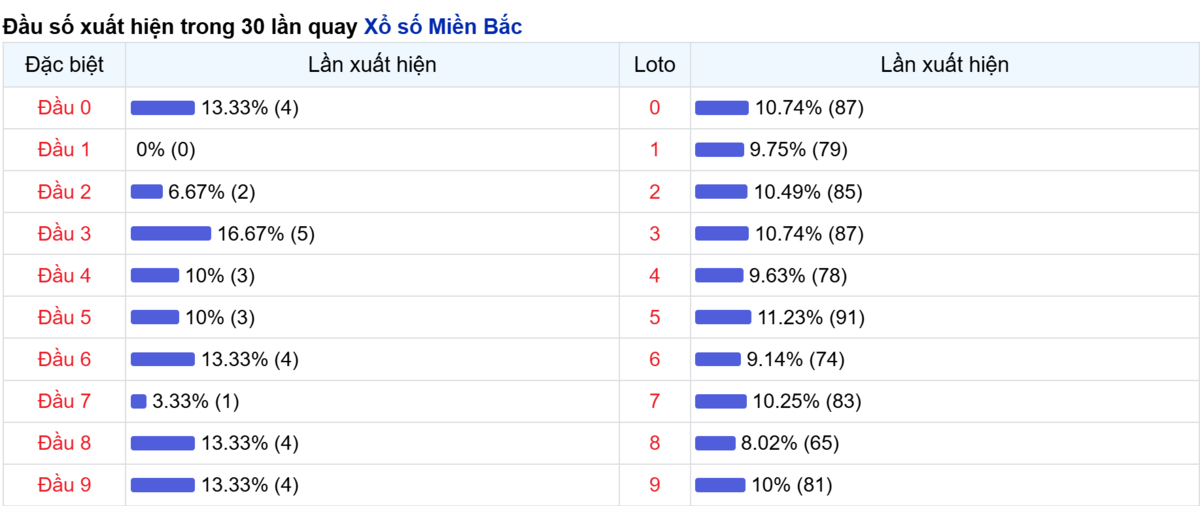Click the Đặc biệt column header

(x=64, y=65)
